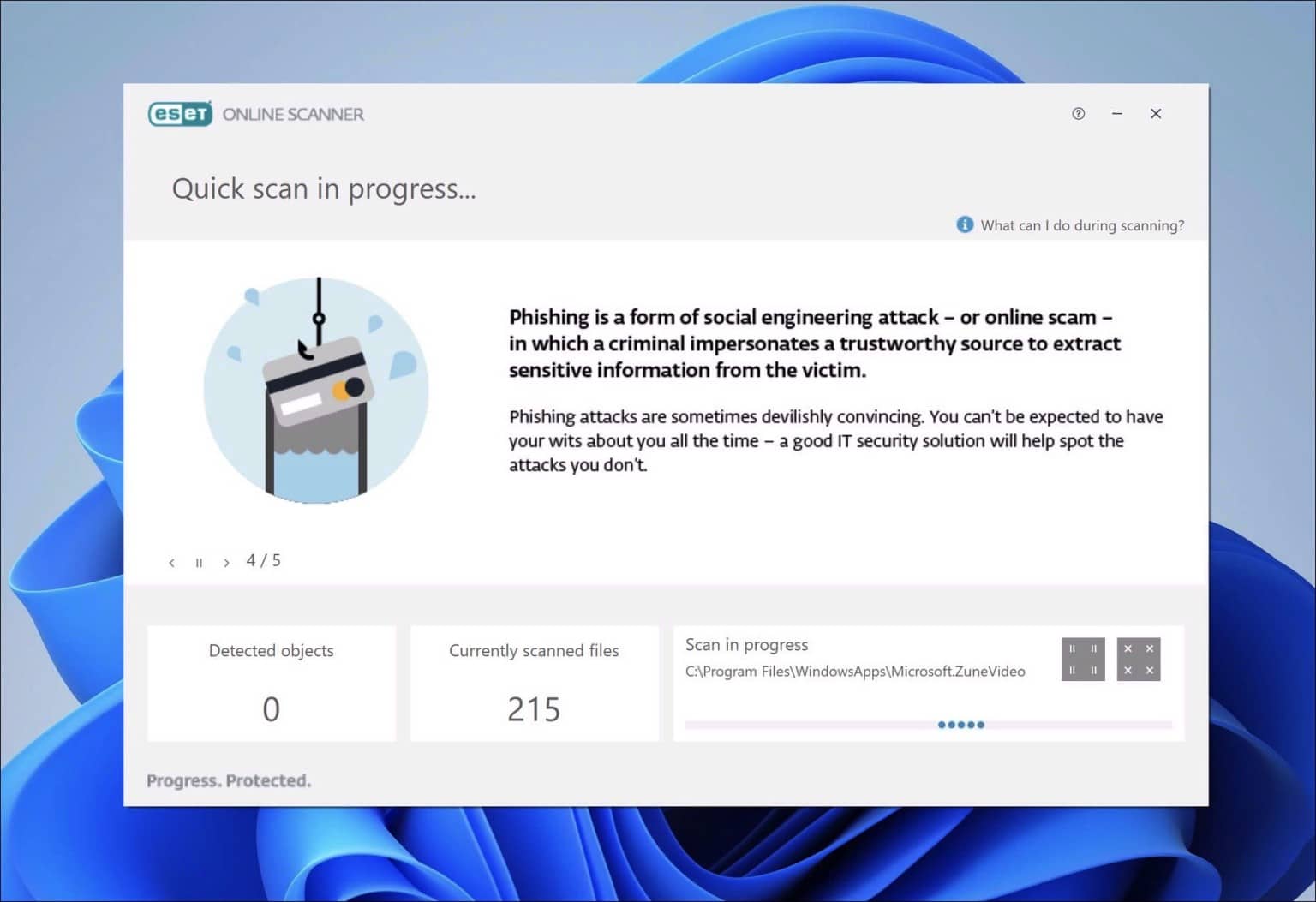Click the 4 / 5 slide counter
The width and height of the screenshot is (1316, 902).
263,560
